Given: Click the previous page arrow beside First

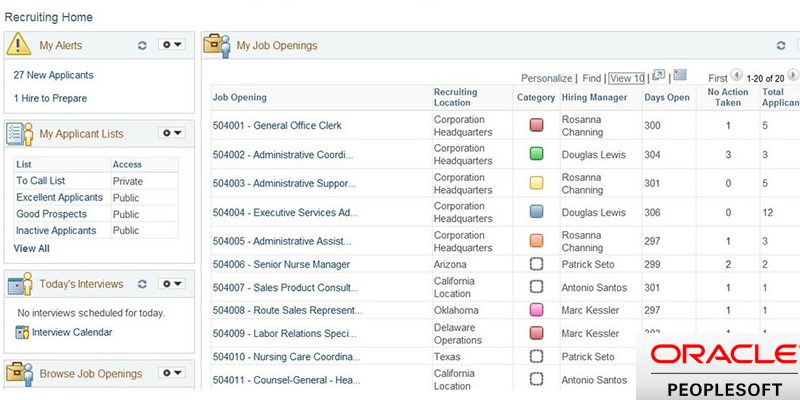Looking at the screenshot, I should tap(736, 76).
